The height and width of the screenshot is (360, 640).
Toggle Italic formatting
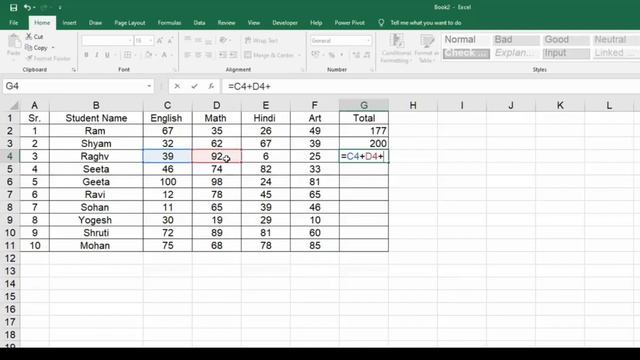96,55
